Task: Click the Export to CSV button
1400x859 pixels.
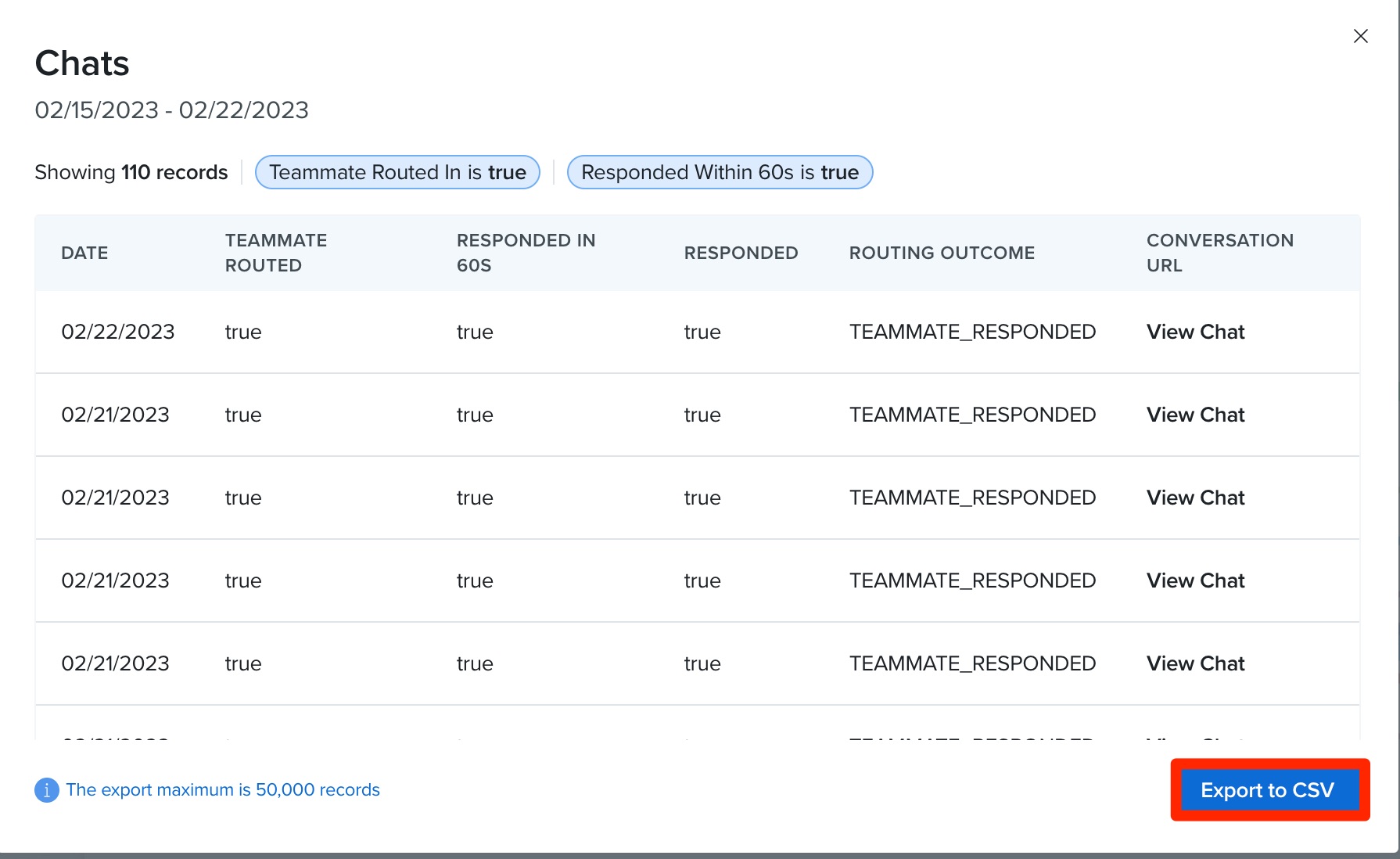Action: [1269, 790]
